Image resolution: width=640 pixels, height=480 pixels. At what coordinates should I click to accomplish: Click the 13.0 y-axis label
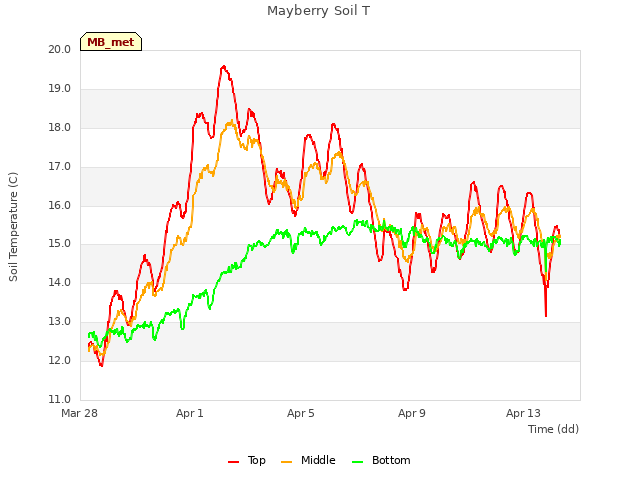[60, 322]
